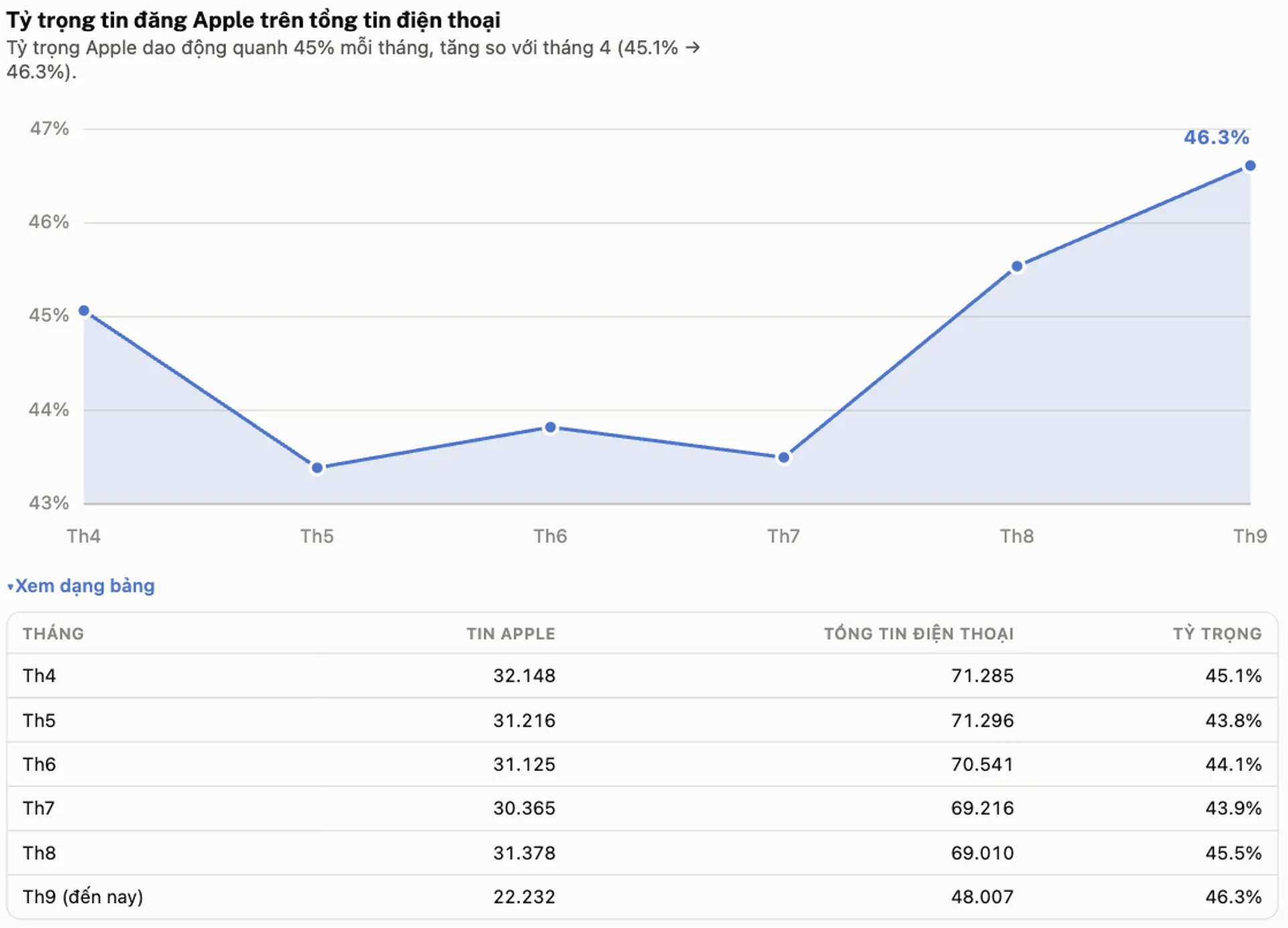Click the 'TỔNG TIN ĐIỆN THOẠI' column header
This screenshot has width=1288, height=928.
919,634
